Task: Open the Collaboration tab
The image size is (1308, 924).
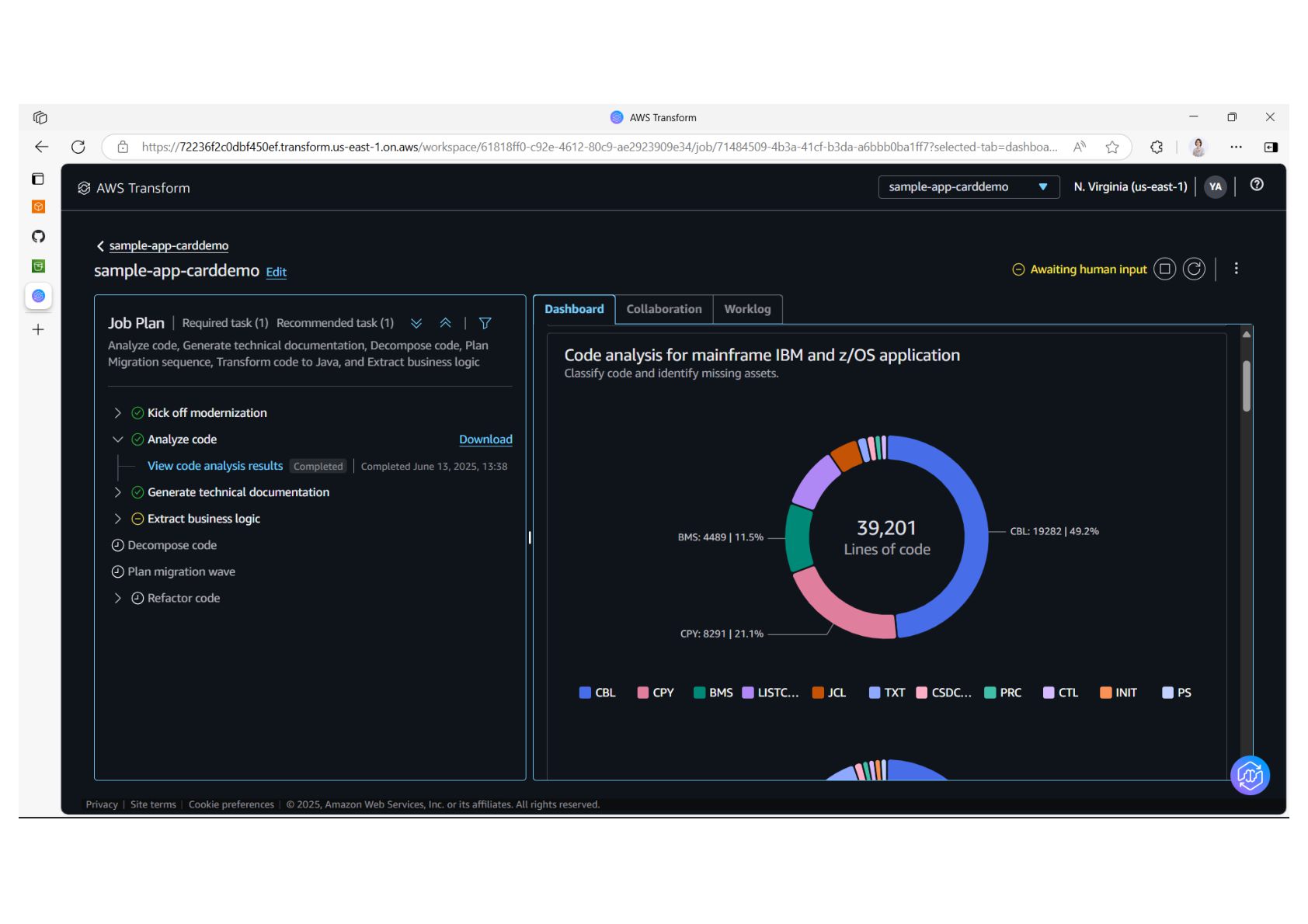Action: [x=664, y=309]
